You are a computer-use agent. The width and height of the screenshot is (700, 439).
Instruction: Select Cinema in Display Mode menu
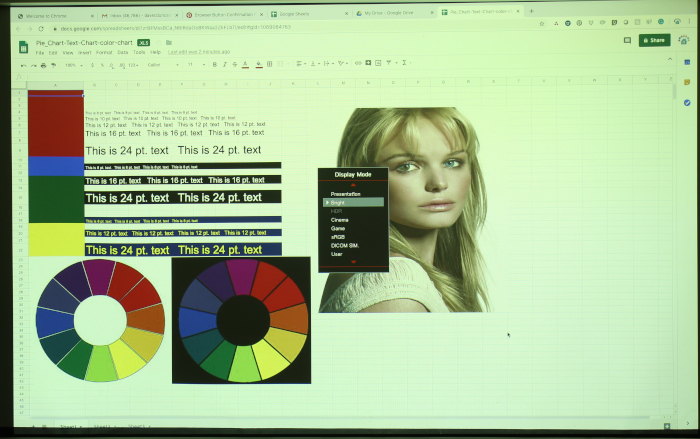point(340,220)
